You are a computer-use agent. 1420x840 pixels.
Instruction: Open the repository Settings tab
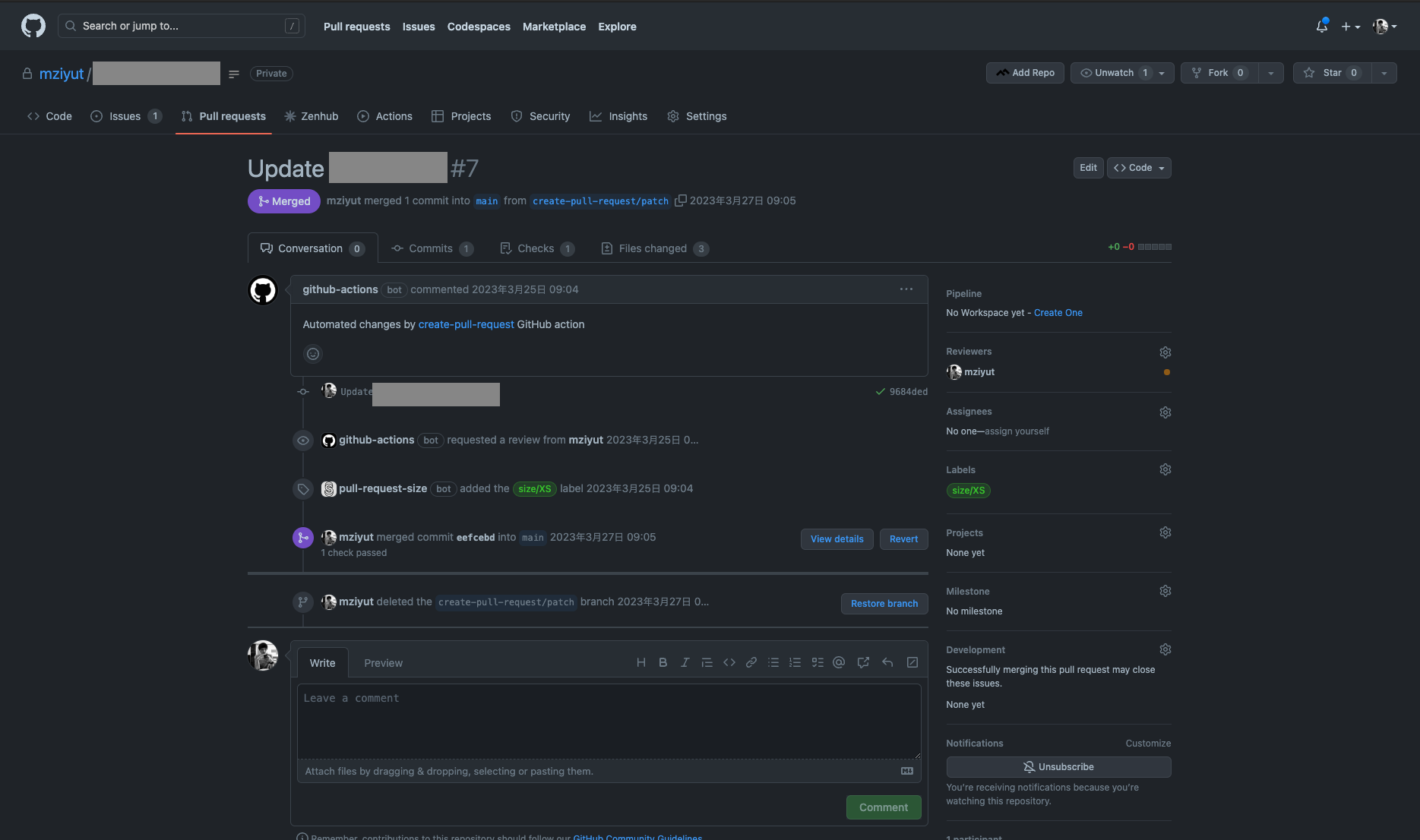pos(697,116)
